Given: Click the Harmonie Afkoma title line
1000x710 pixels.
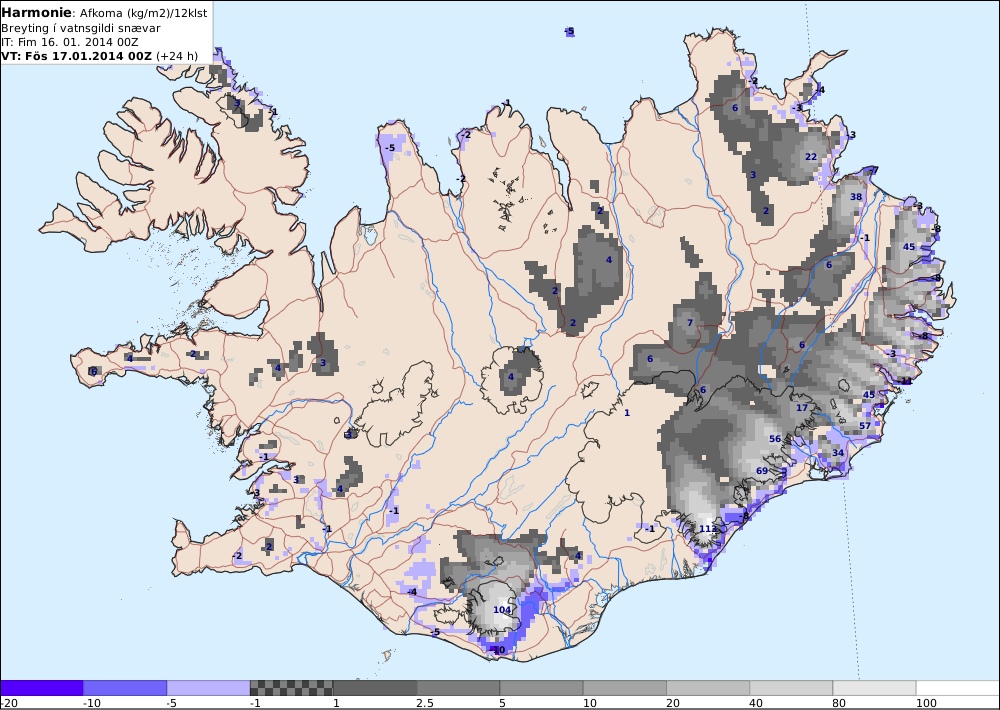Looking at the screenshot, I should (104, 13).
